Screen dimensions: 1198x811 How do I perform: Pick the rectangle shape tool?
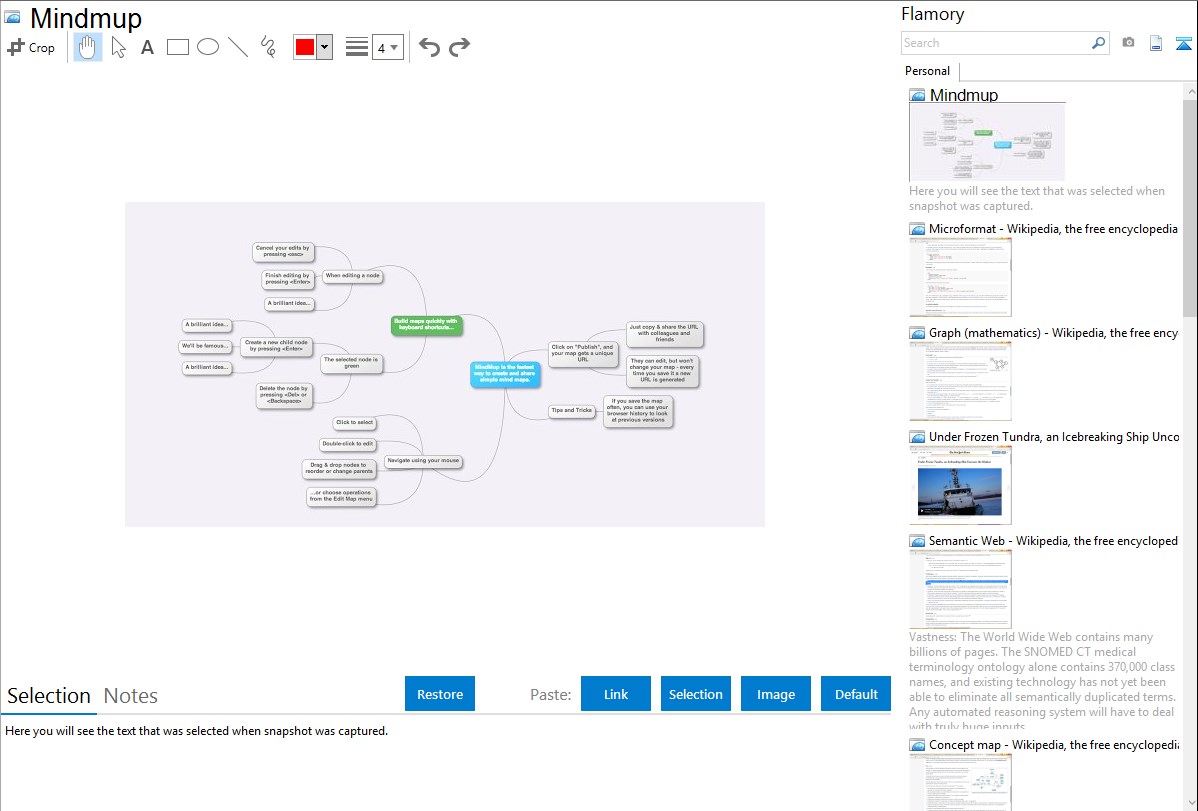(178, 47)
